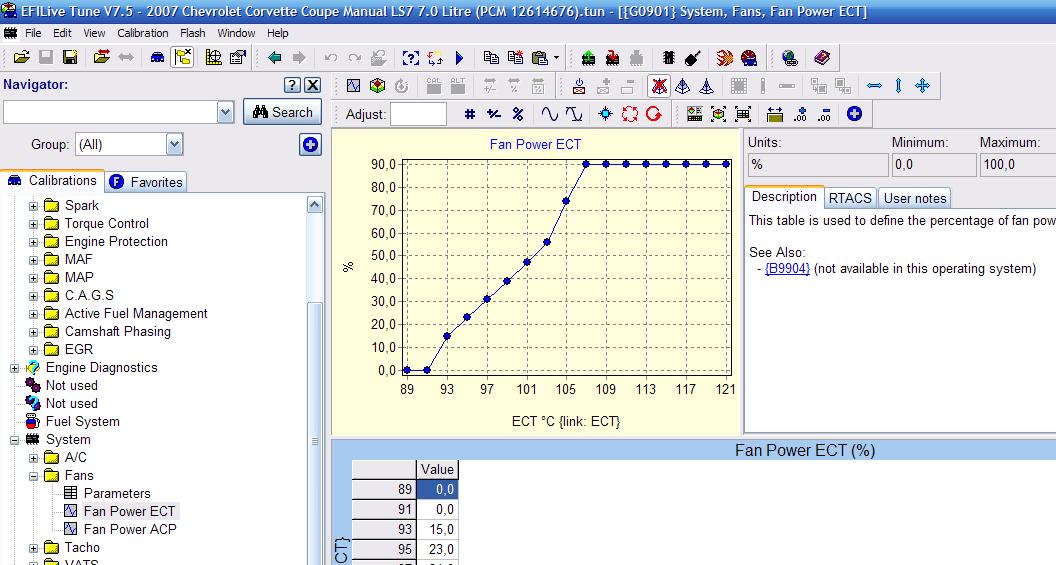Toggle the navigator tree panel icon

coord(183,58)
